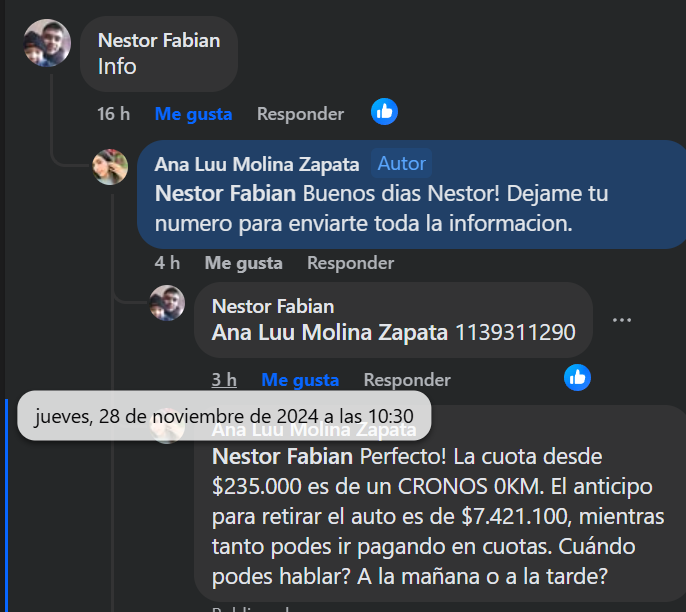
Task: Toggle Me gusta on the Info comment
Action: 193,114
